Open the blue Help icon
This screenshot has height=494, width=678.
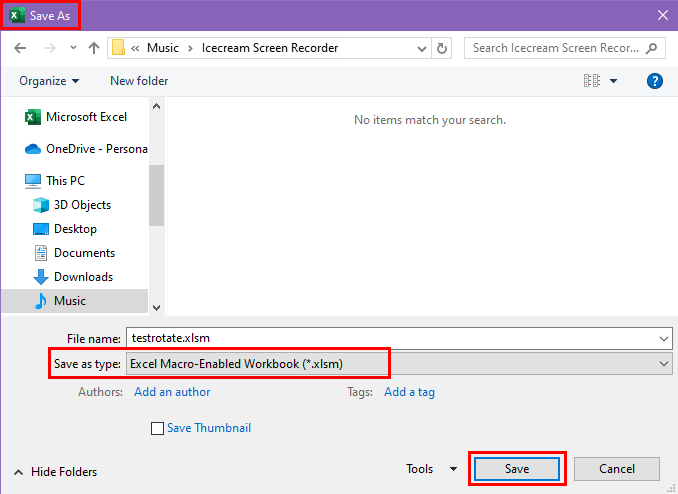[x=655, y=81]
